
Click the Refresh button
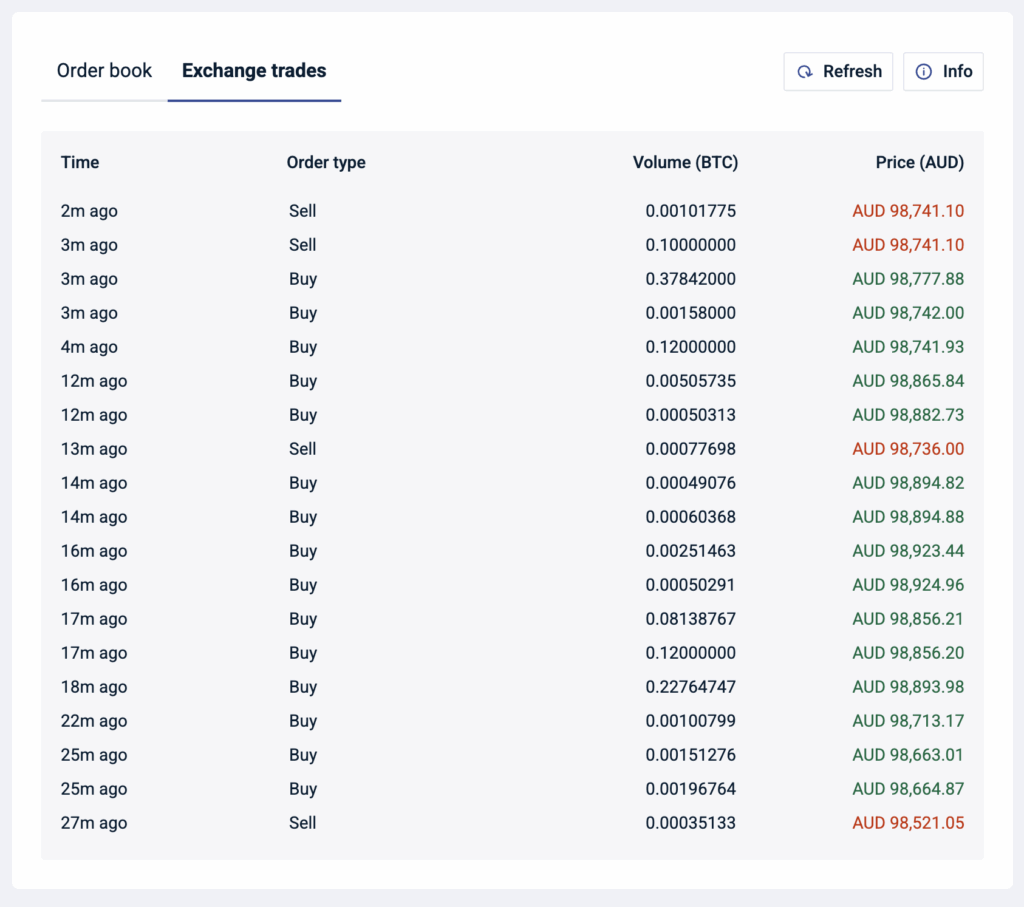(x=838, y=71)
